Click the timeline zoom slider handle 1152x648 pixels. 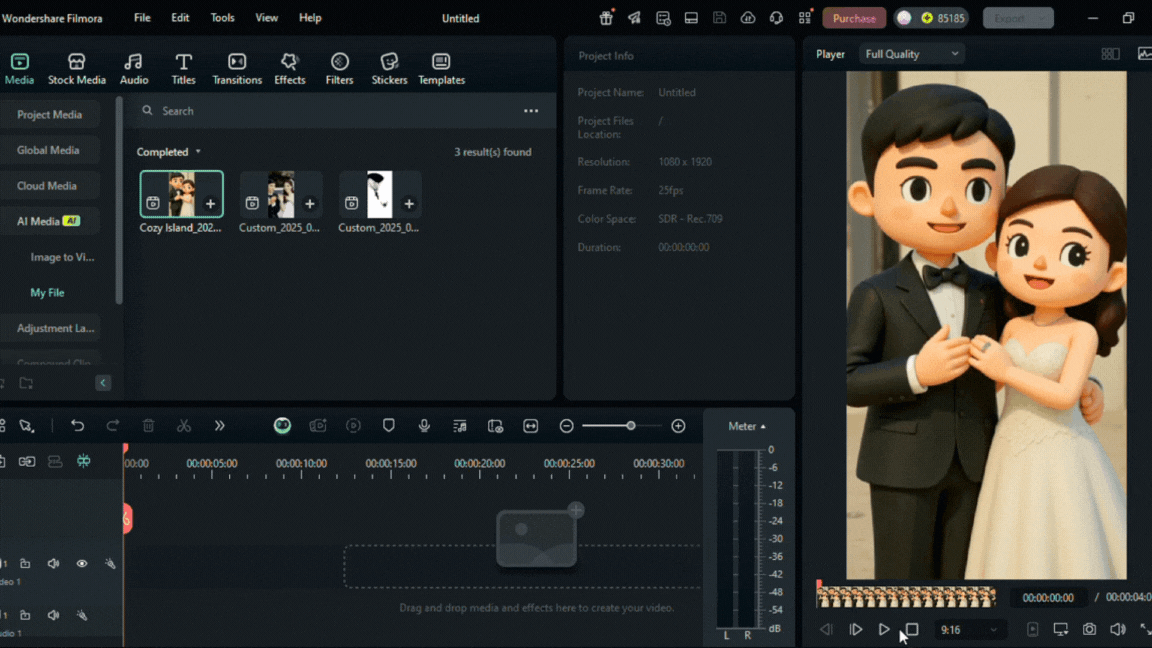[631, 426]
